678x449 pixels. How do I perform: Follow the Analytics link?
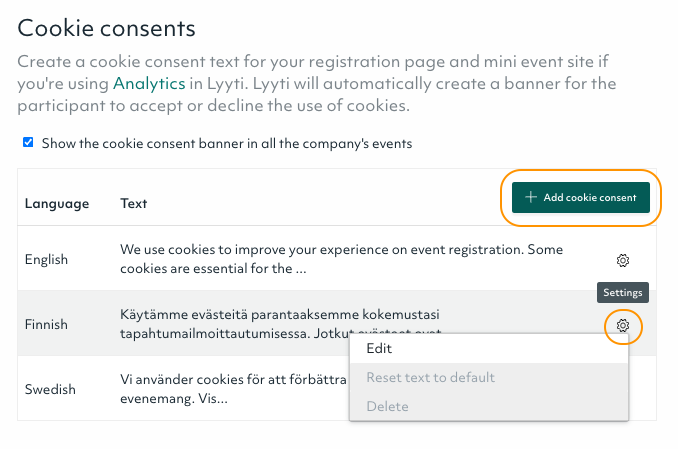pos(149,83)
